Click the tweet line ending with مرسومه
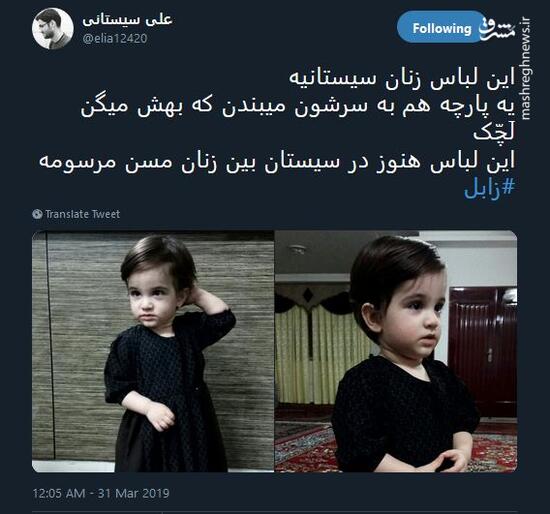The width and height of the screenshot is (550, 514). click(277, 162)
